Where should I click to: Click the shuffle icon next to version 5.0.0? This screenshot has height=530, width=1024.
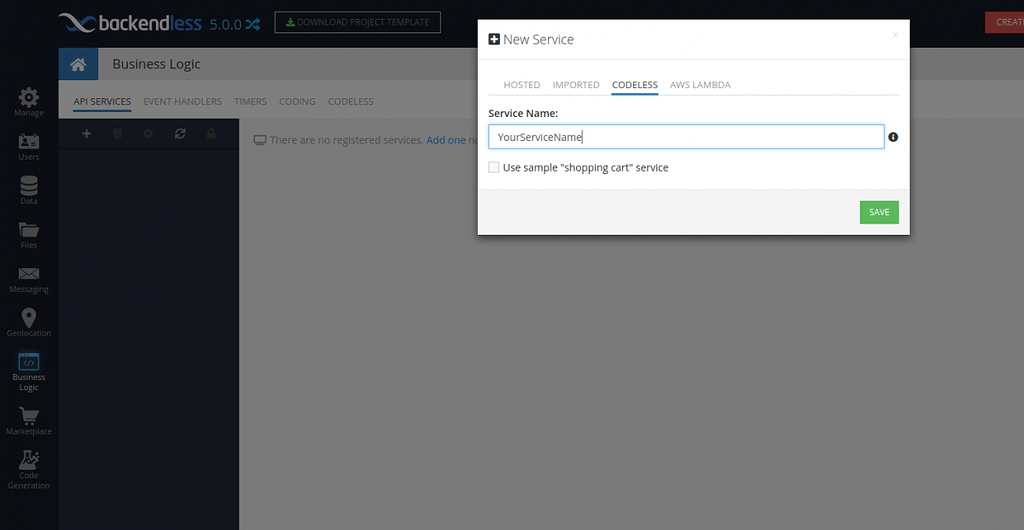click(x=253, y=25)
